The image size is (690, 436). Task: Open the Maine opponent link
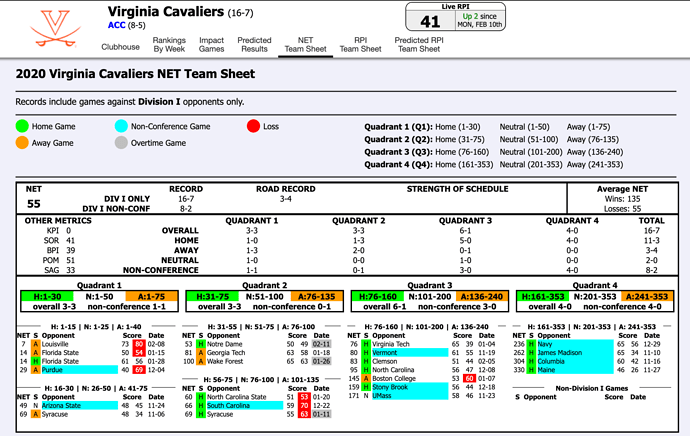tap(546, 370)
